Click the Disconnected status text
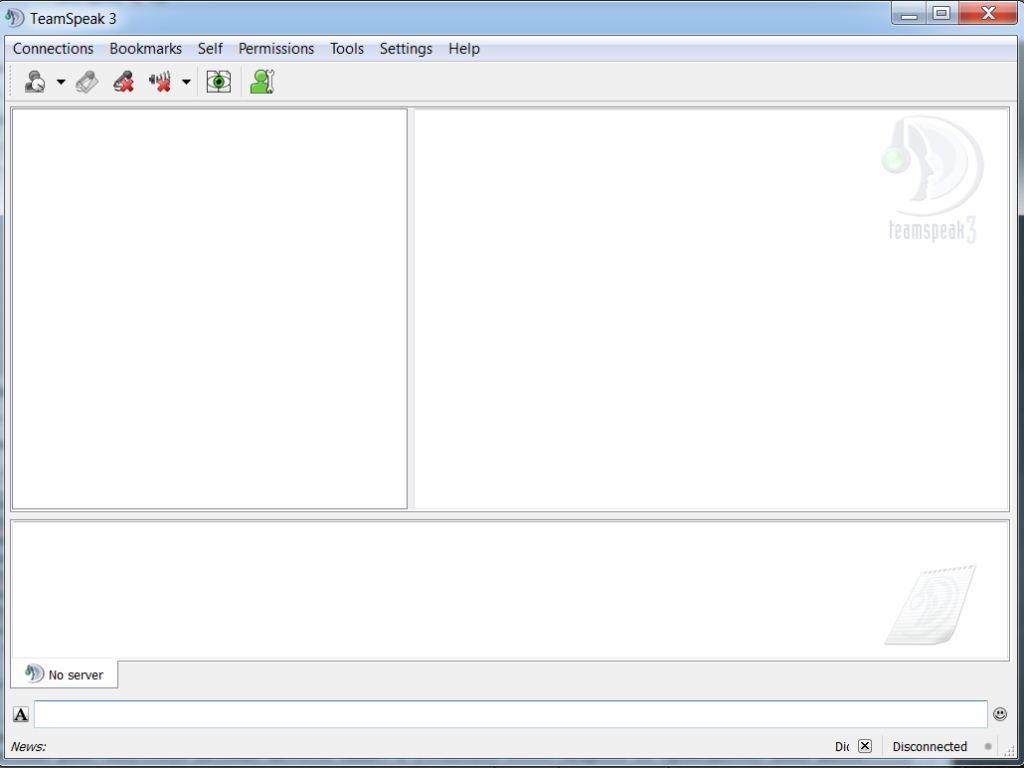The height and width of the screenshot is (768, 1024). tap(929, 746)
